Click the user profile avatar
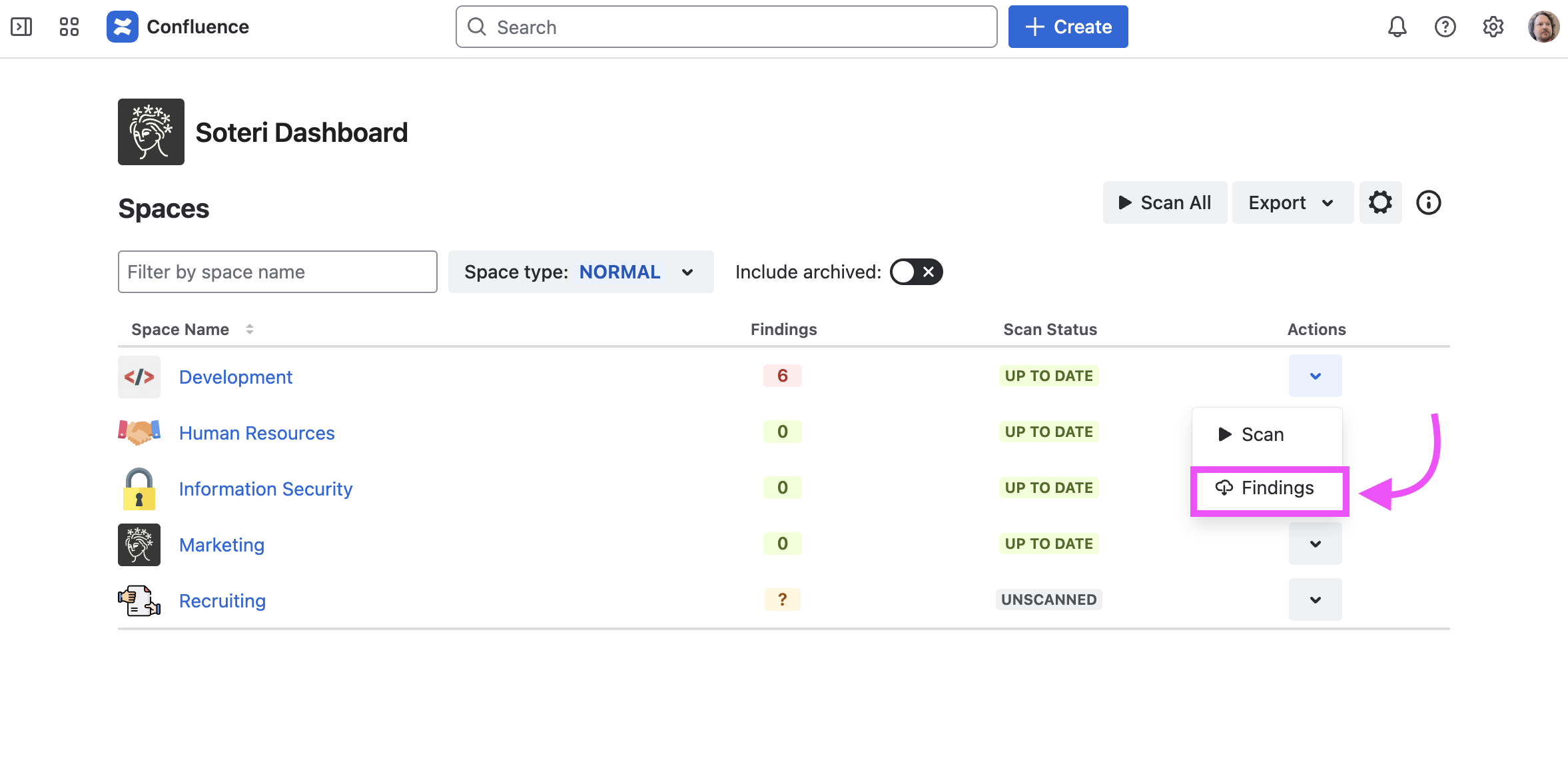This screenshot has width=1568, height=758. [1543, 27]
